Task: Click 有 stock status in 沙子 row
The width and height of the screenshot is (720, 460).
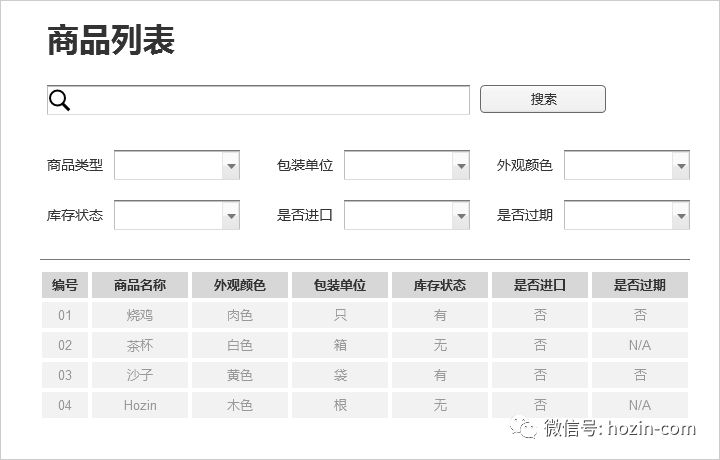Action: (x=440, y=375)
